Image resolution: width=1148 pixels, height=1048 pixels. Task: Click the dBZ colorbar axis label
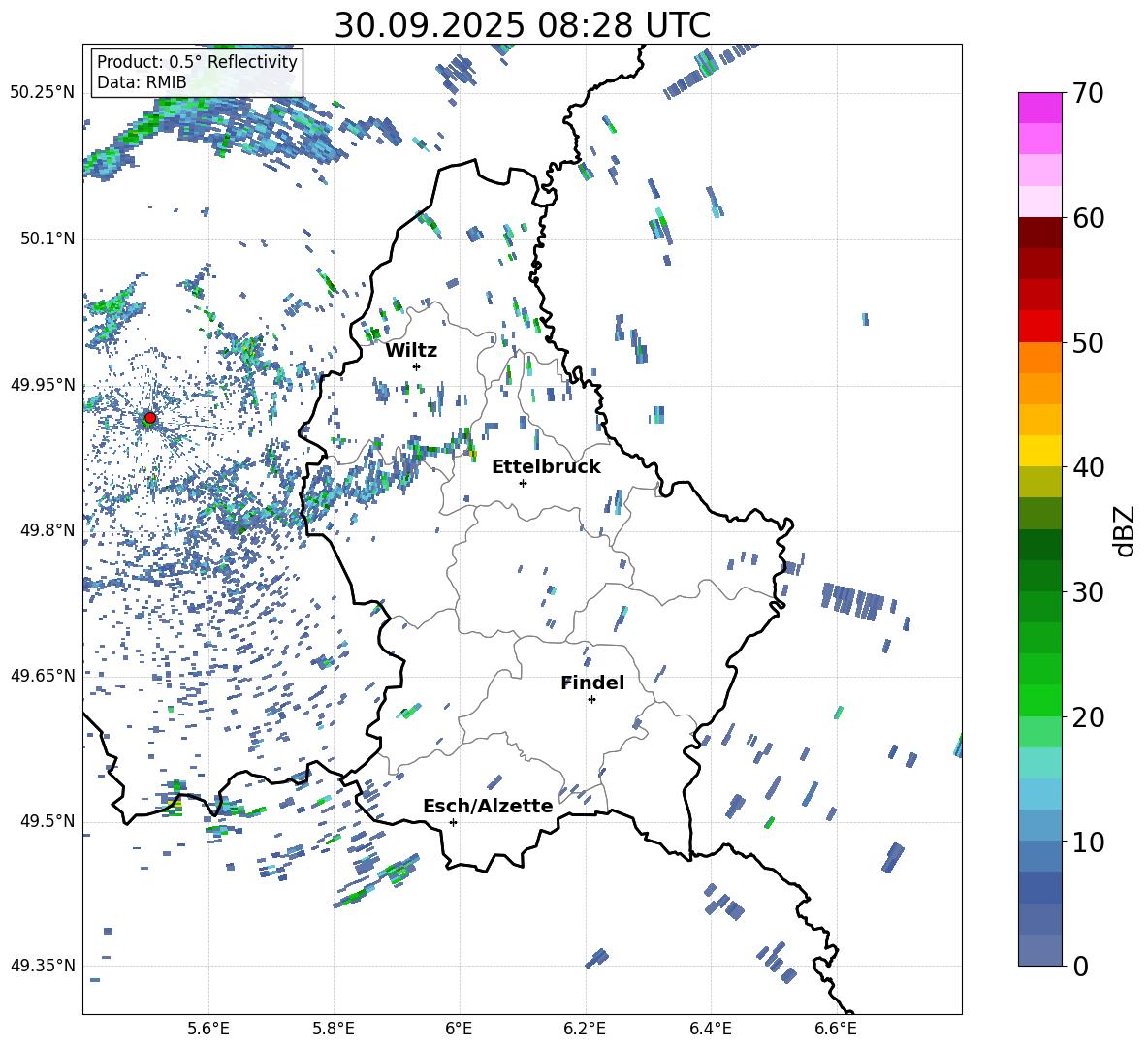1124,530
